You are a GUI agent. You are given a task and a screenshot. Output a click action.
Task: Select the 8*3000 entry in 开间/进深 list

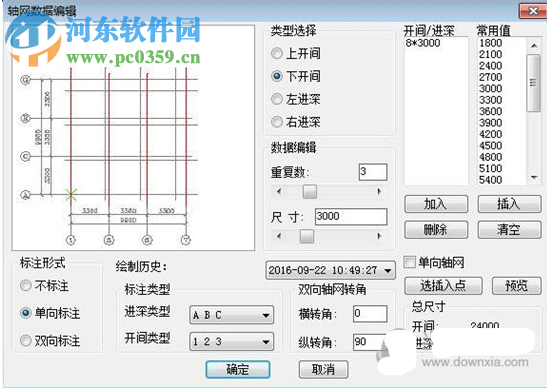pyautogui.click(x=423, y=43)
